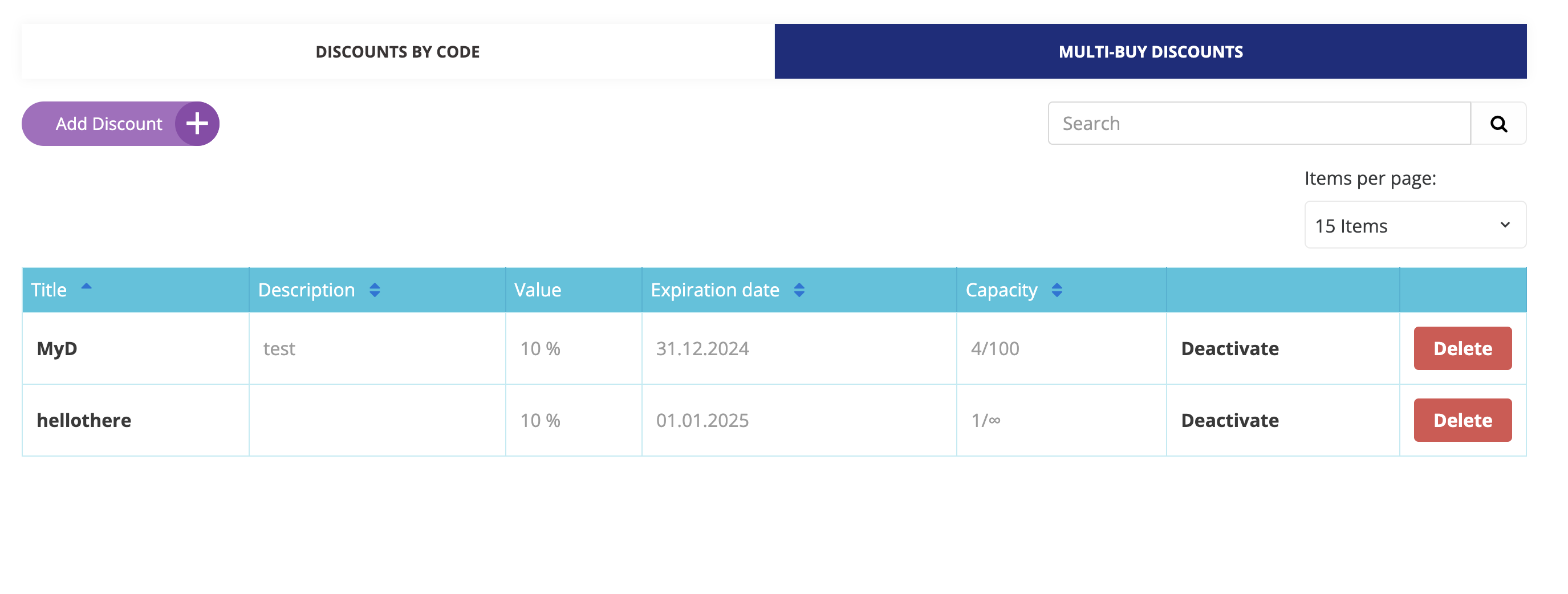Click the Value column header
Screen dimensions: 1568x594
coord(538,290)
